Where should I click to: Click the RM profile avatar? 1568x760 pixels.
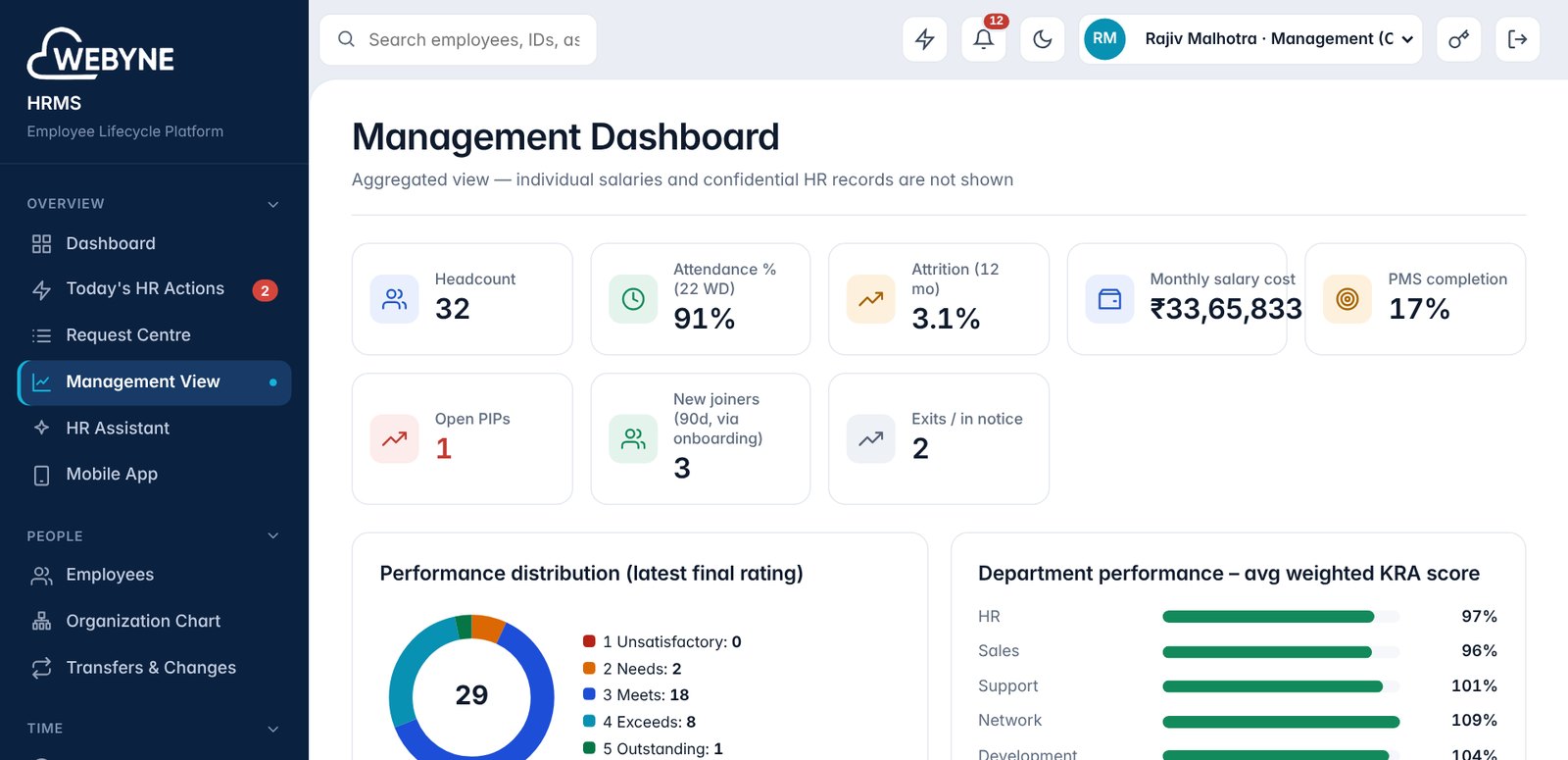tap(1104, 39)
